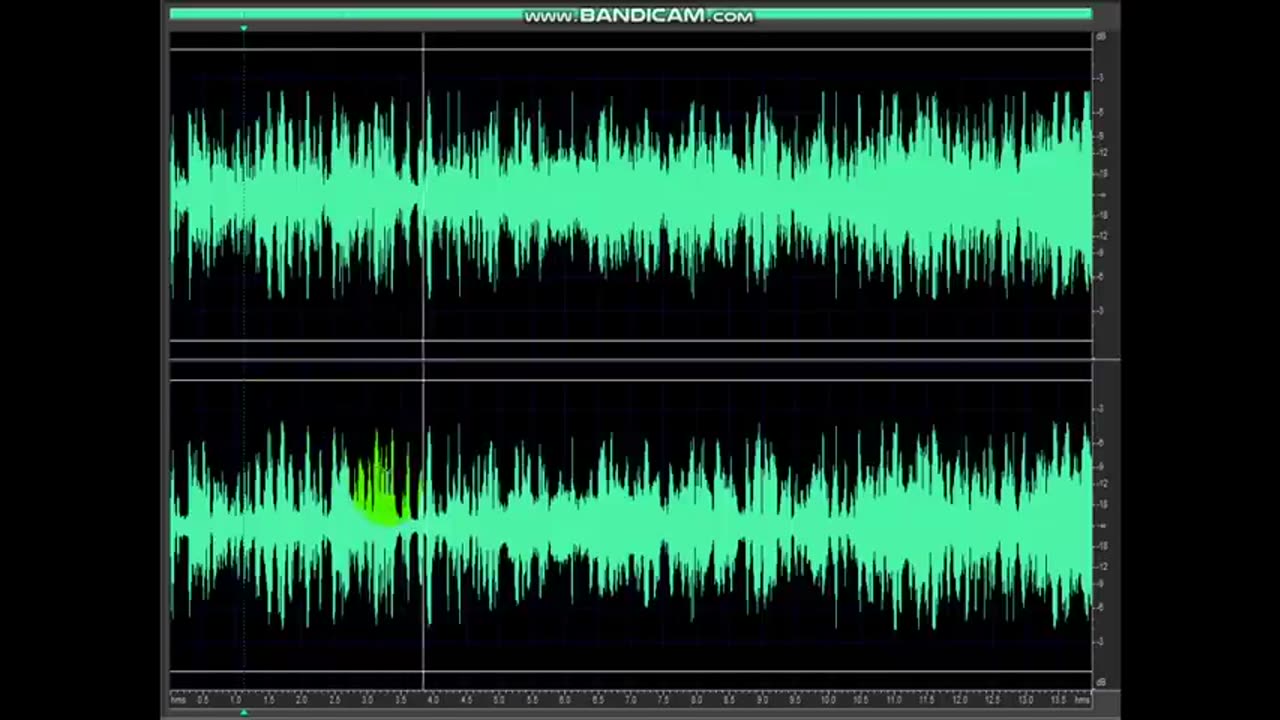This screenshot has width=1280, height=720.
Task: Click the 1.0 mark on the time ruler
Action: (x=236, y=700)
